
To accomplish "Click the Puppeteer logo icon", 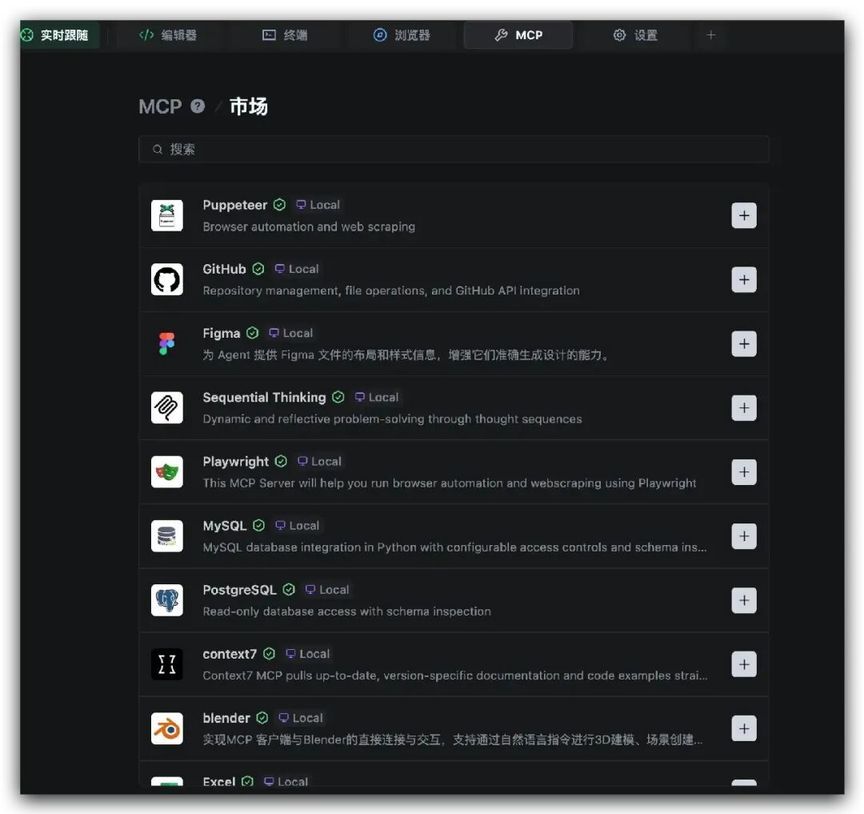I will (x=167, y=215).
